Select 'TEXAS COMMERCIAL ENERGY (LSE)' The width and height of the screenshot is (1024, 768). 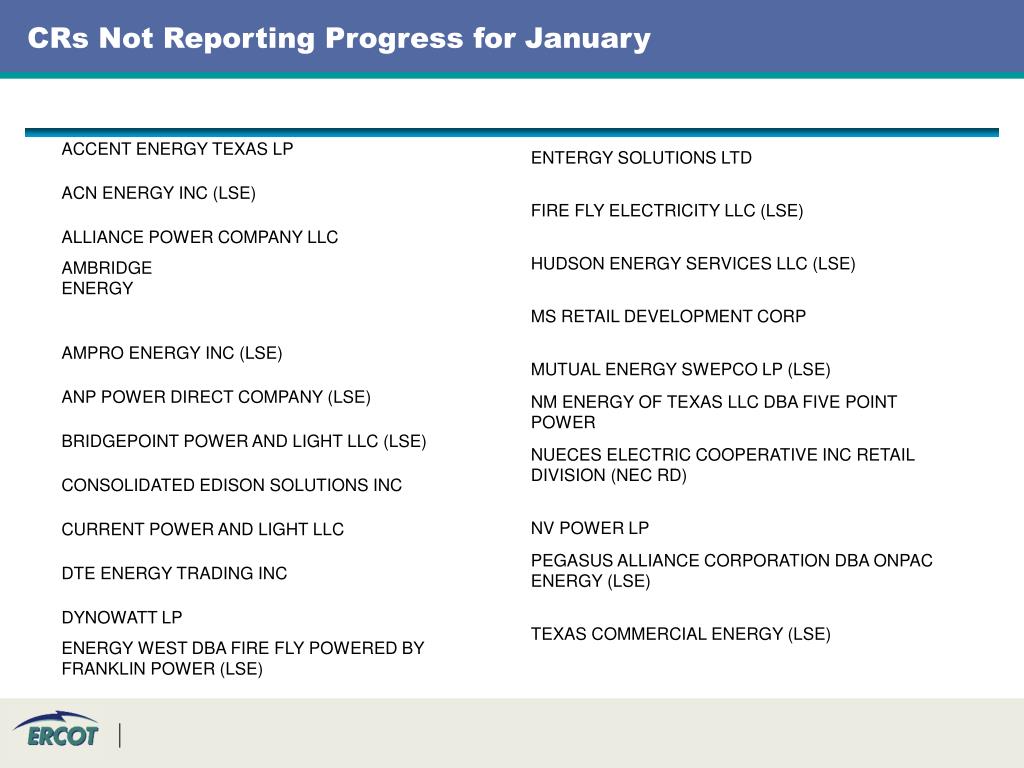680,634
